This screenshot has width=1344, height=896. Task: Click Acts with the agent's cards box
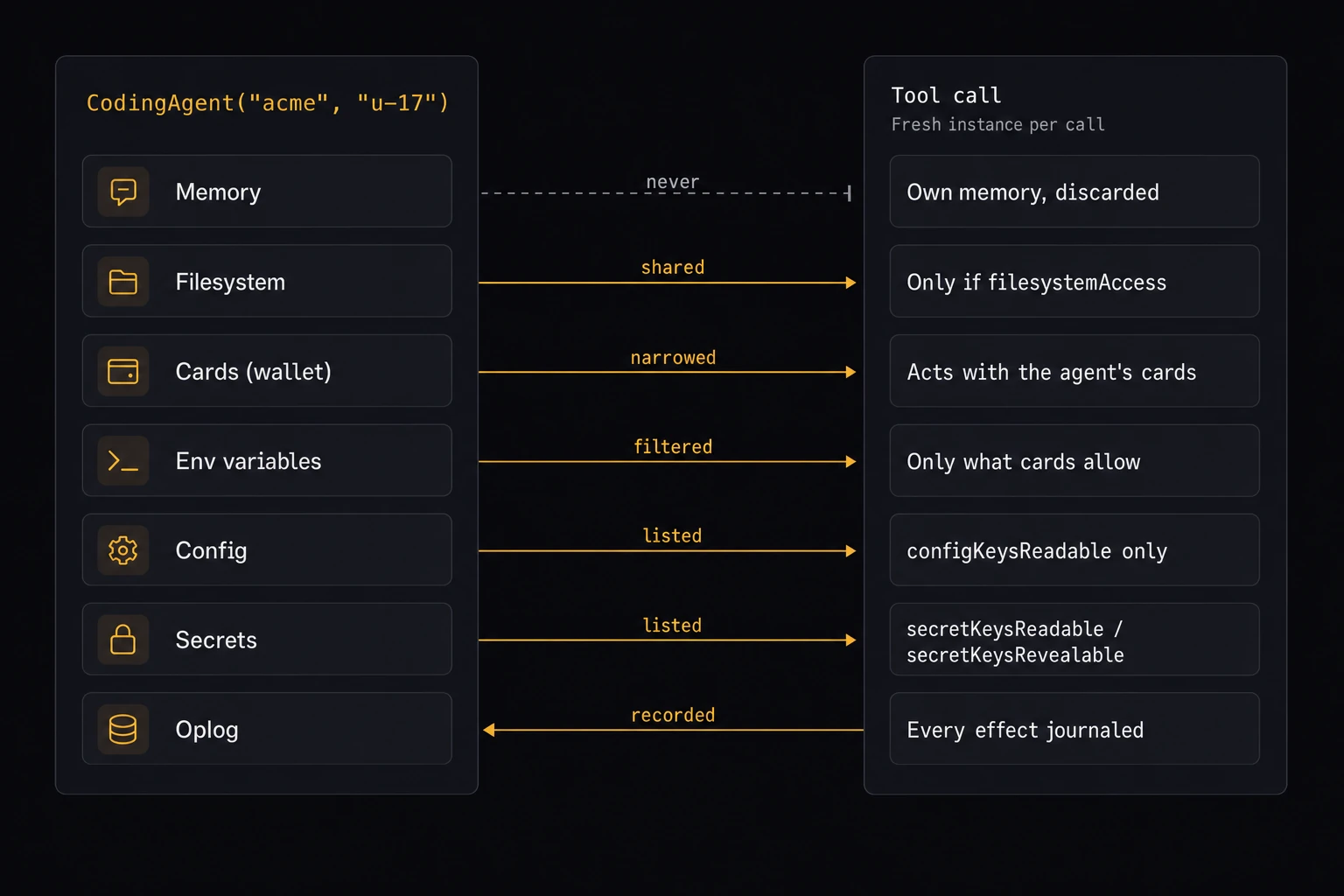pos(1074,371)
